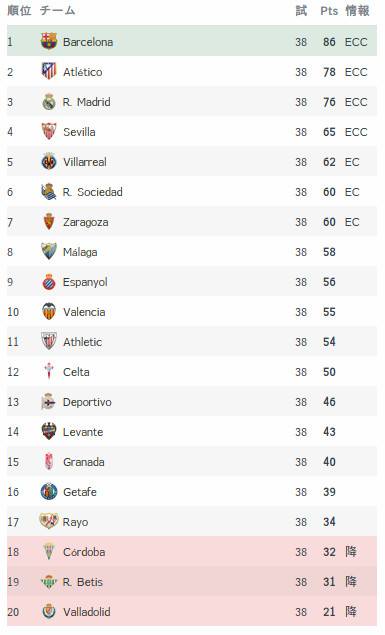Click the Pts column header
Viewport: 385px width, 635px height.
pyautogui.click(x=329, y=11)
